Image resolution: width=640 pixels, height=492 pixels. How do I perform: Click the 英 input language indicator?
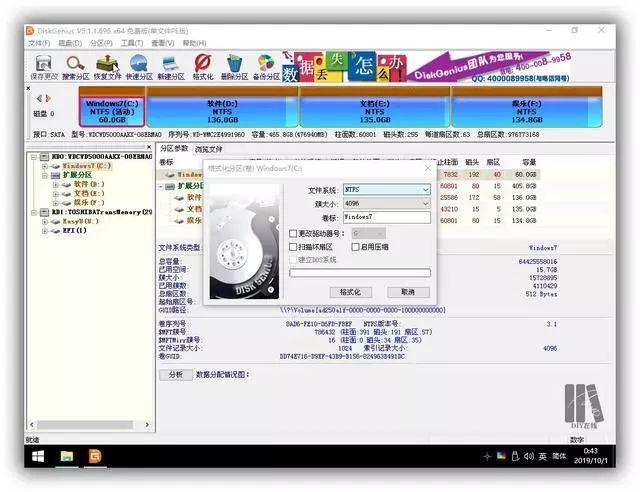[542, 456]
